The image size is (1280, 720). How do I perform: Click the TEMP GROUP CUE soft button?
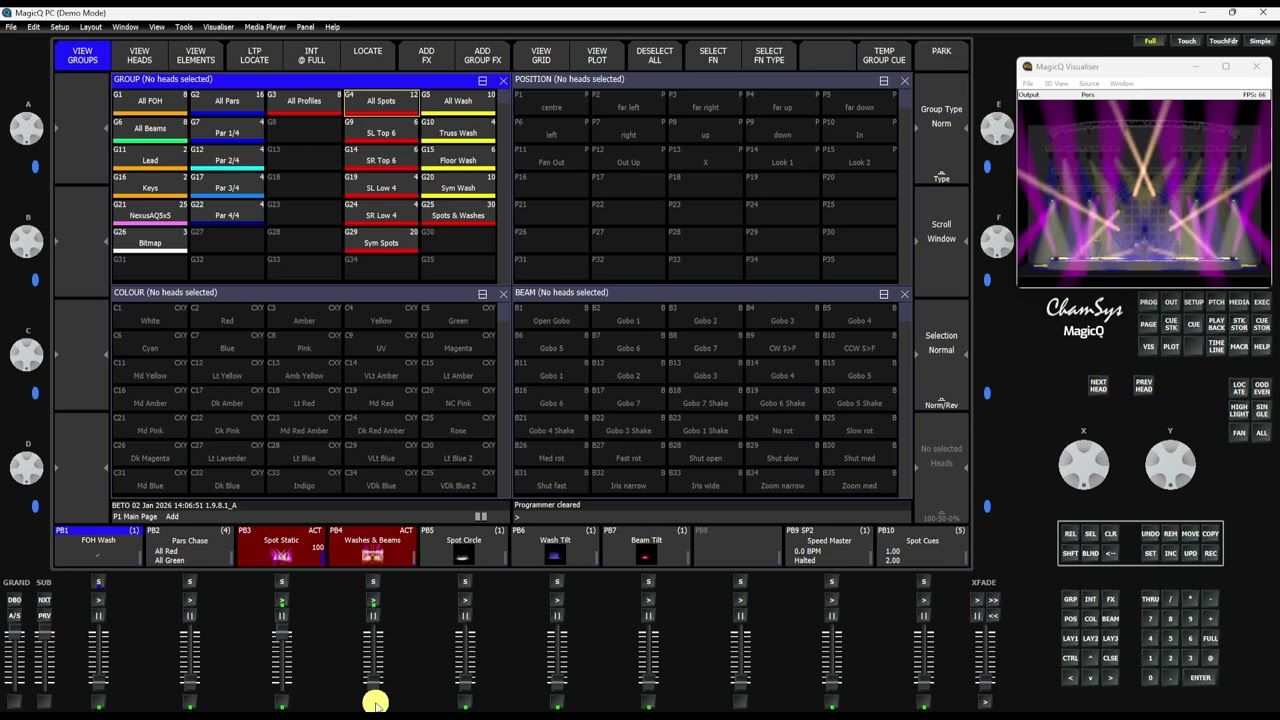point(884,55)
